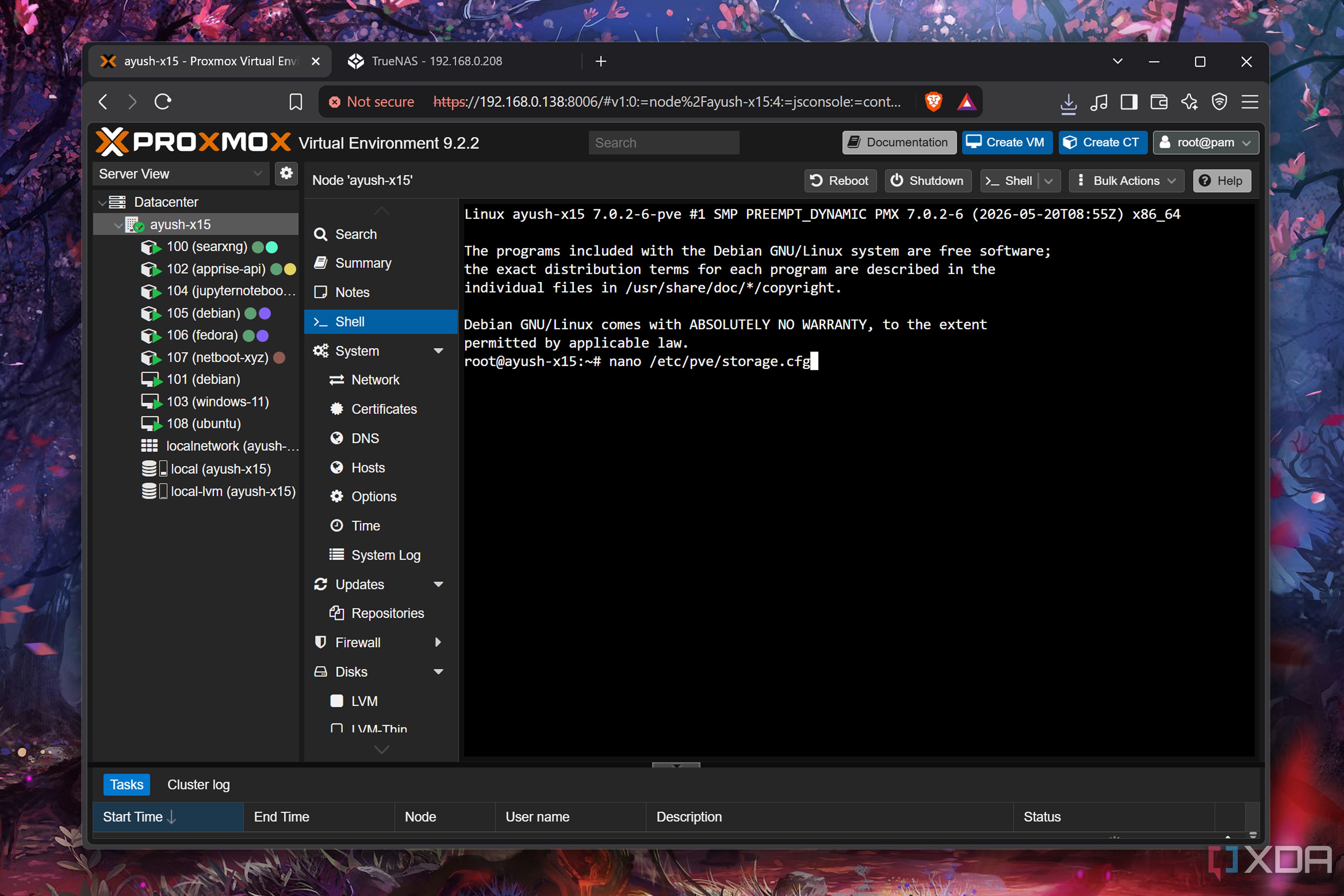Click the Brave Shields lion icon
1344x896 pixels.
tap(933, 102)
